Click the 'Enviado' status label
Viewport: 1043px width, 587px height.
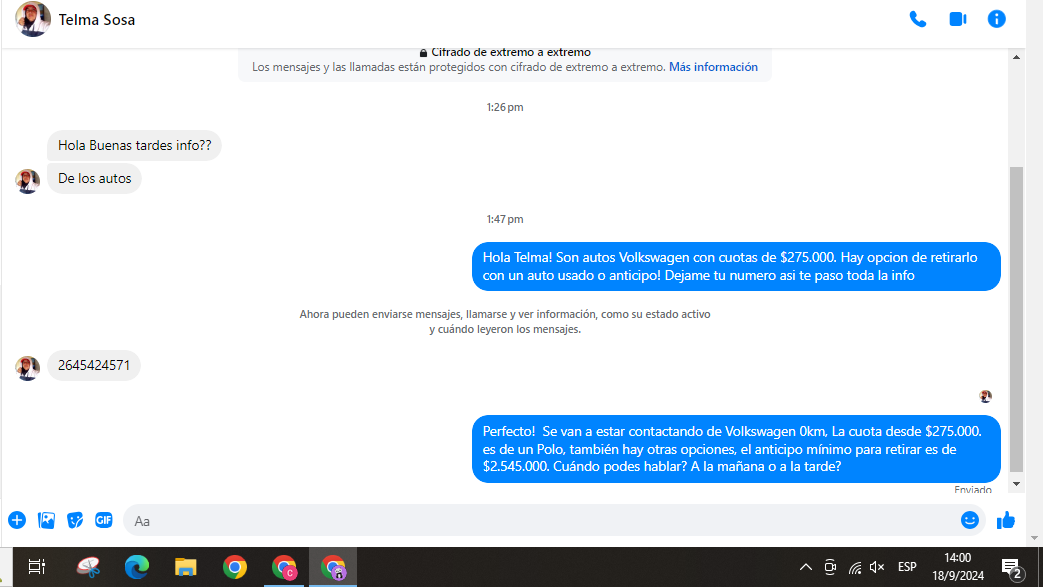tap(972, 490)
